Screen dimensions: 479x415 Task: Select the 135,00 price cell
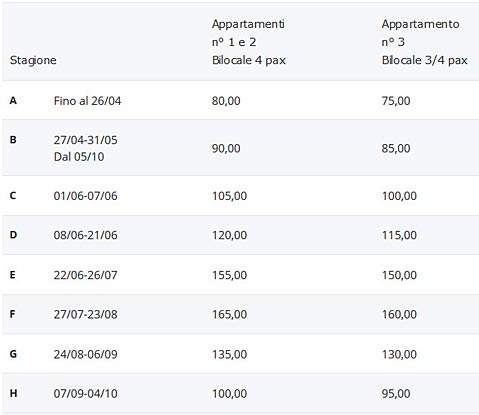(229, 354)
